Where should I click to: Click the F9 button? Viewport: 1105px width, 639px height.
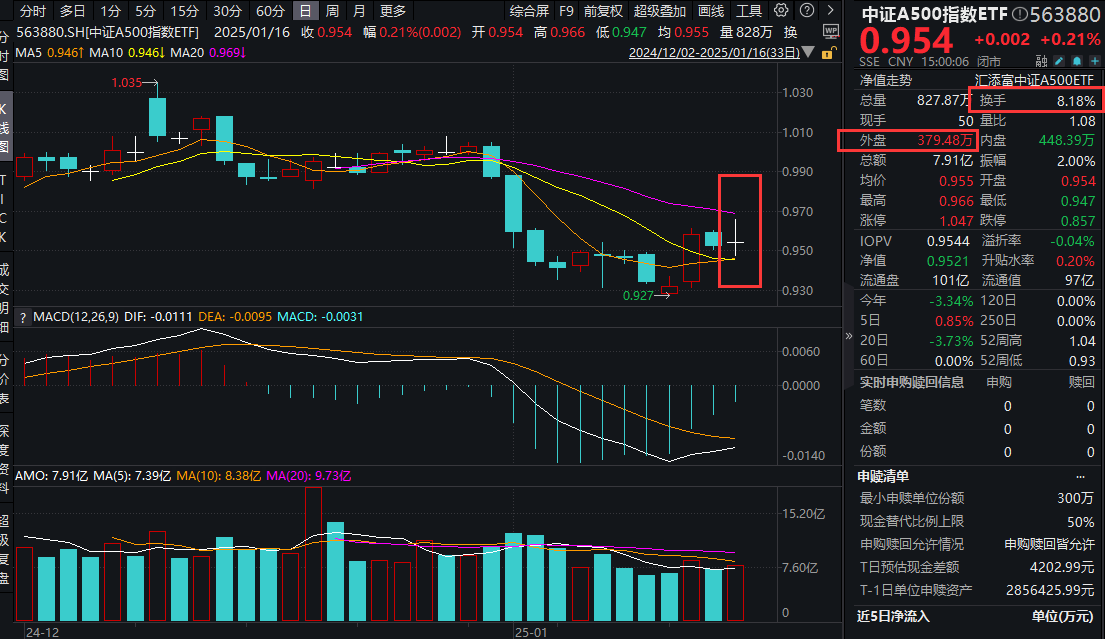point(566,11)
